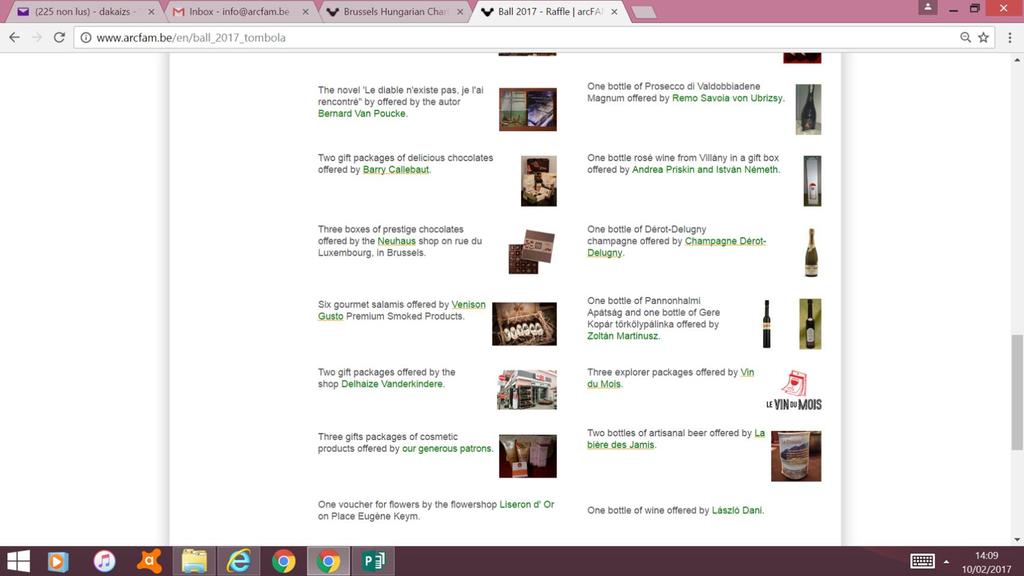Viewport: 1024px width, 576px height.
Task: Open the zoom magnifier icon in address bar
Action: 965,37
